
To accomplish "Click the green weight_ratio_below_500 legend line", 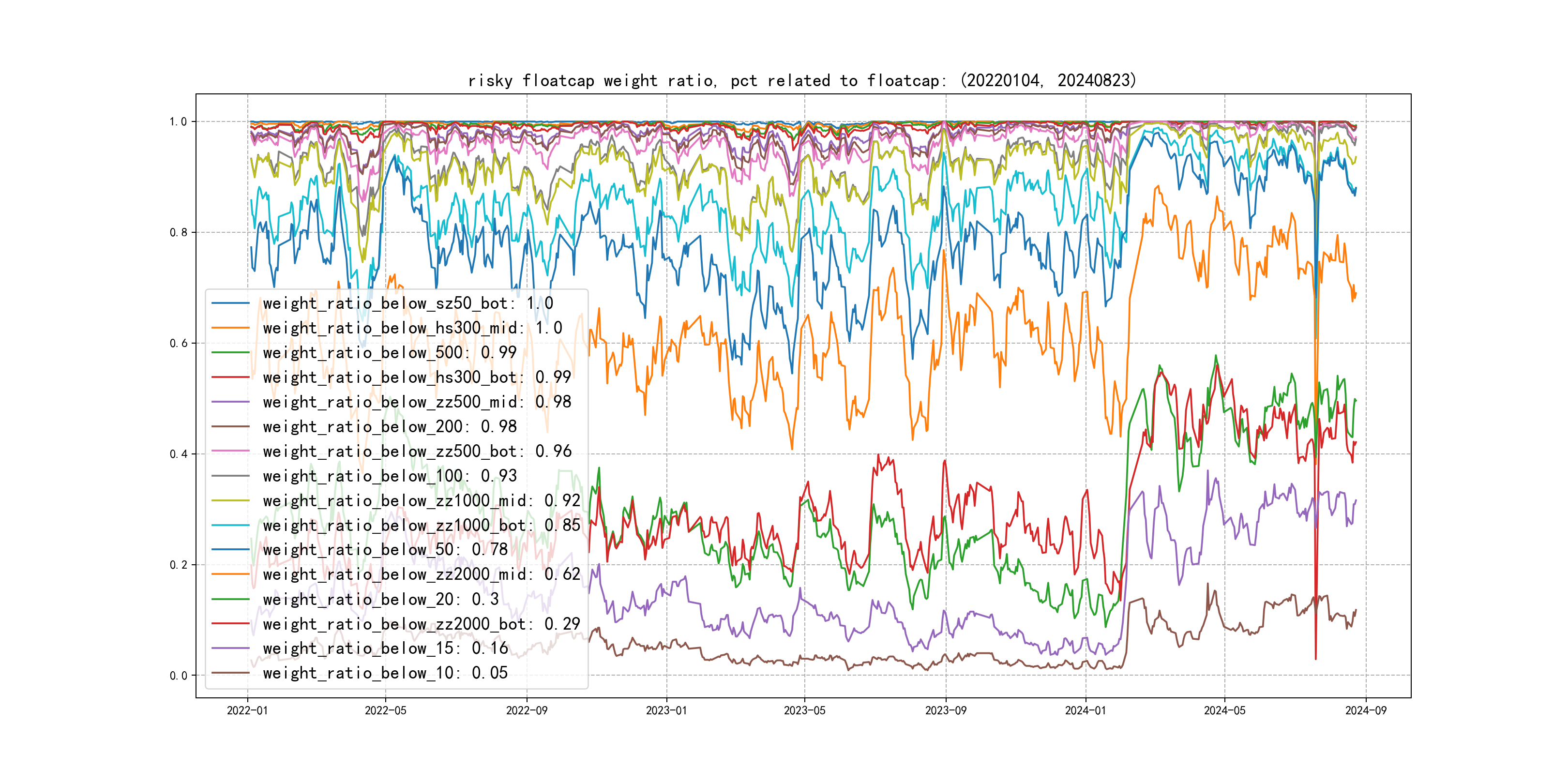I will pos(230,352).
